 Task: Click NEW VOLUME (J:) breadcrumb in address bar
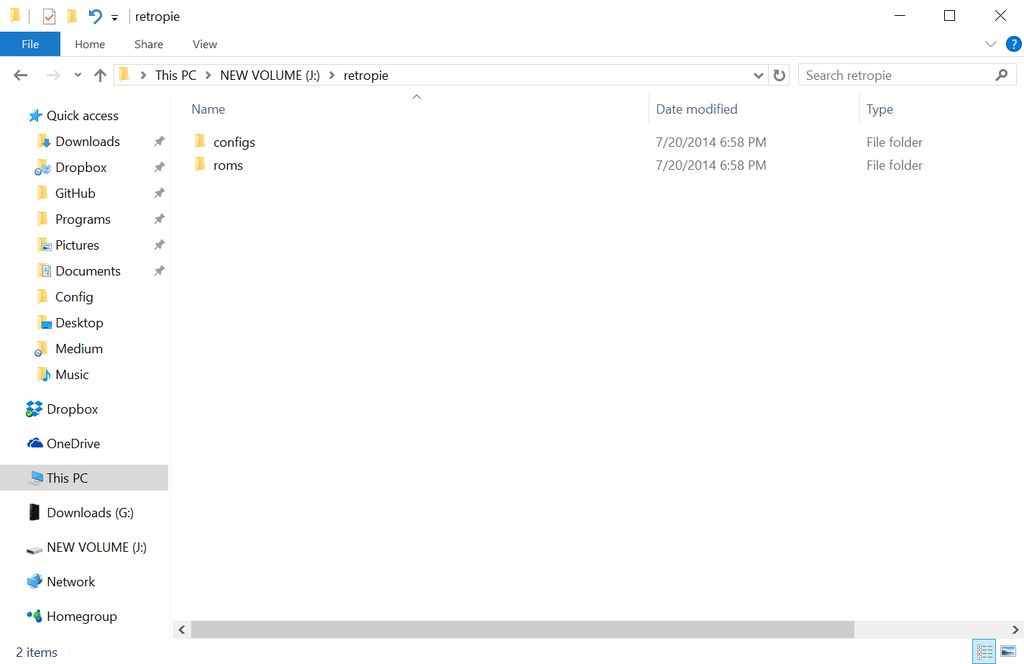(x=270, y=75)
